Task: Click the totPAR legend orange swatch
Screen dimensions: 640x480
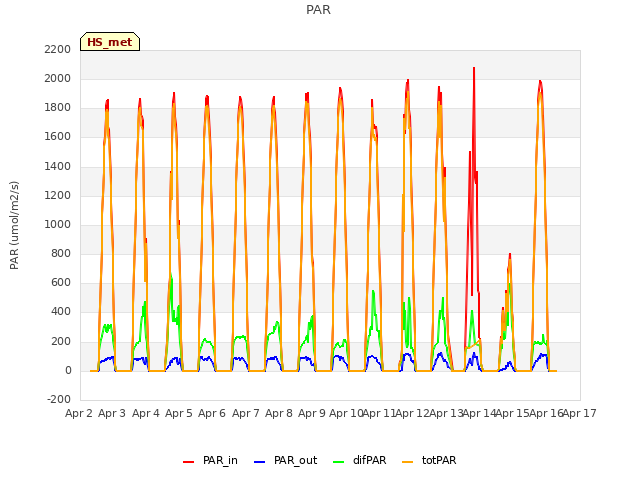Action: [407, 461]
